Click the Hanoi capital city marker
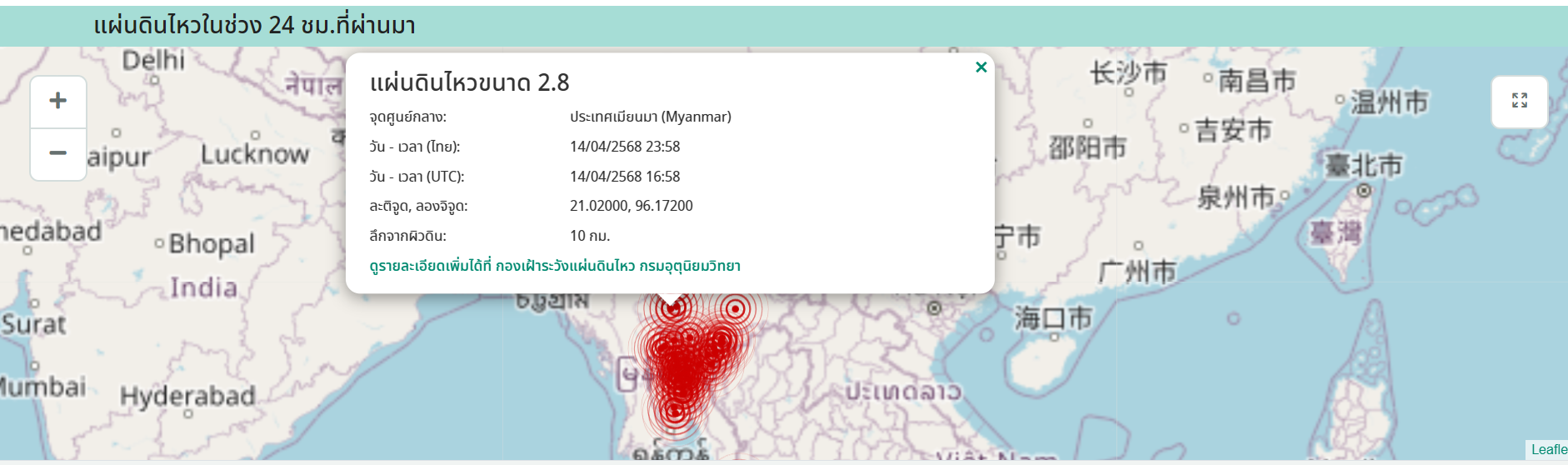 pos(934,308)
